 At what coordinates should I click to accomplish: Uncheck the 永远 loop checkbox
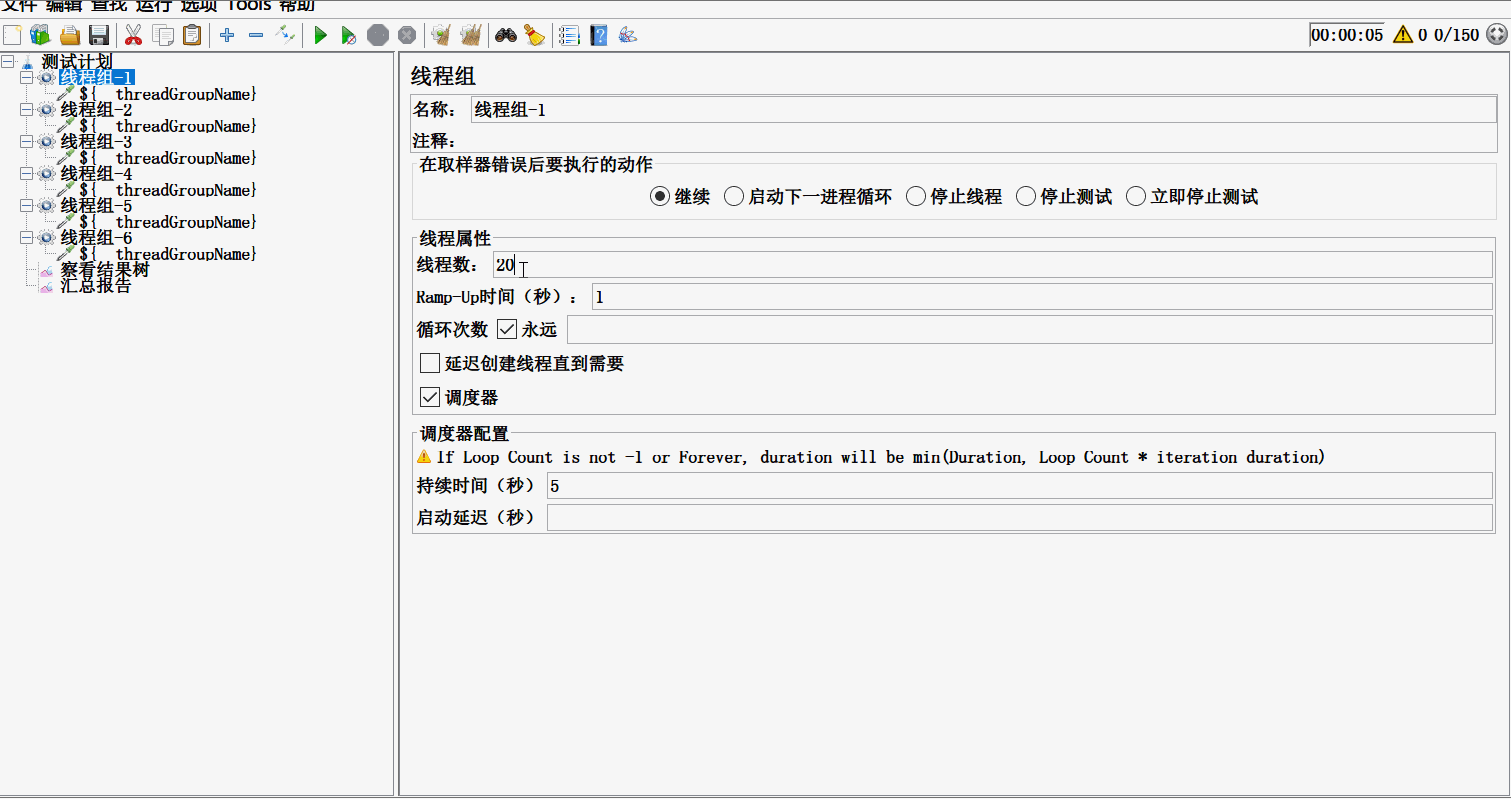tap(506, 329)
